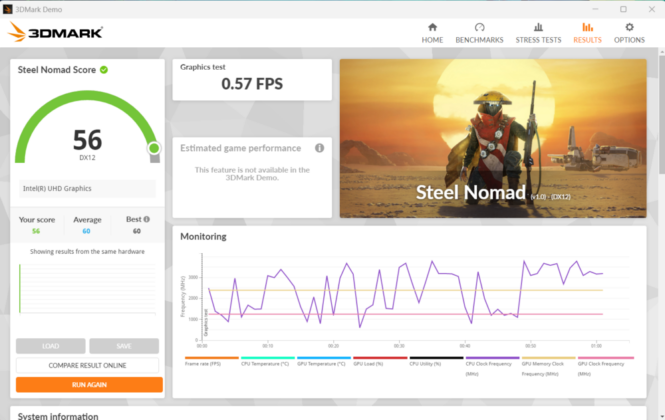Viewport: 665px width, 420px height.
Task: Click the Best score info icon
Action: pos(147,219)
